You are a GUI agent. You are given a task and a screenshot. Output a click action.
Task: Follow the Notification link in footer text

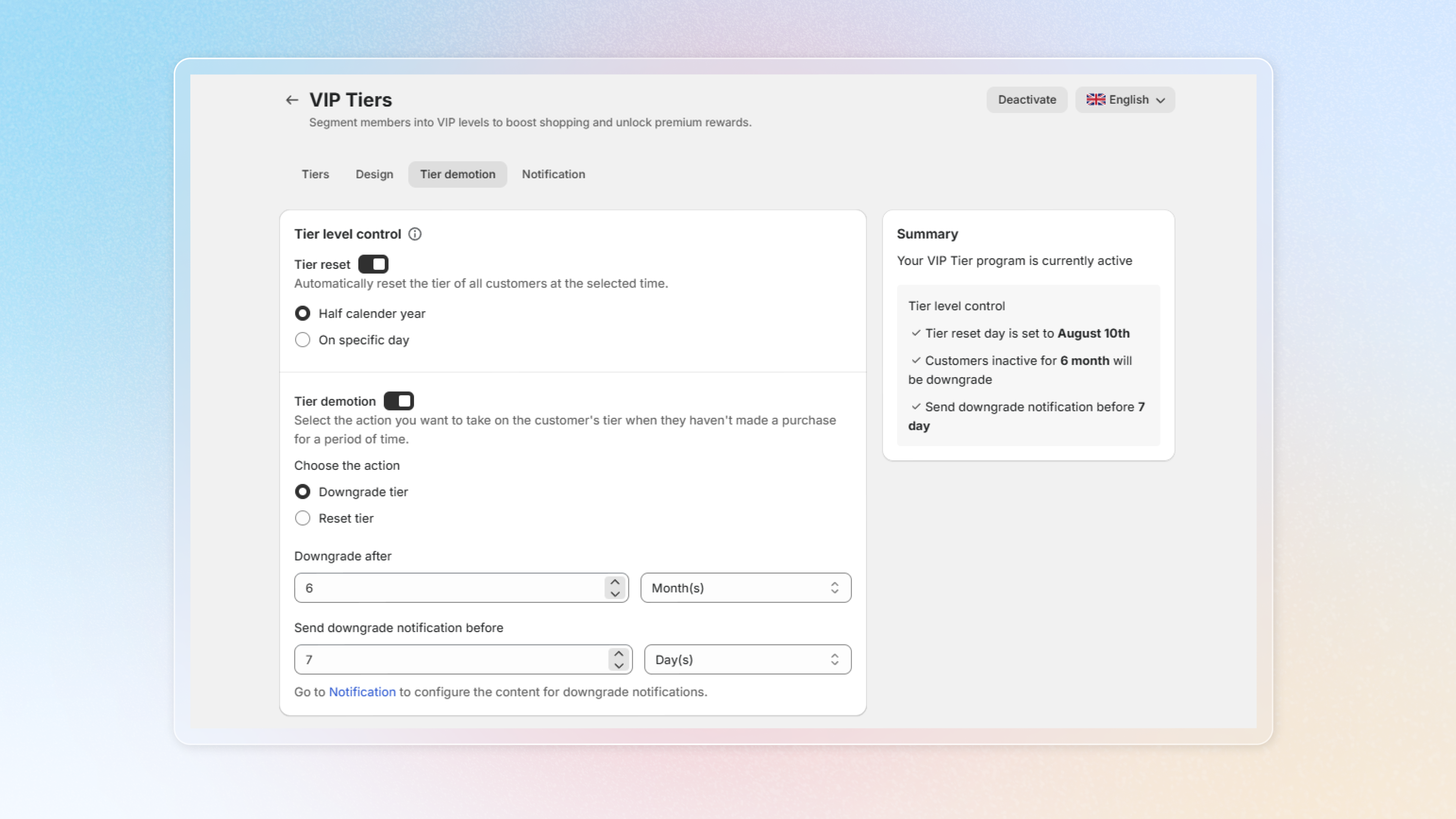coord(362,692)
